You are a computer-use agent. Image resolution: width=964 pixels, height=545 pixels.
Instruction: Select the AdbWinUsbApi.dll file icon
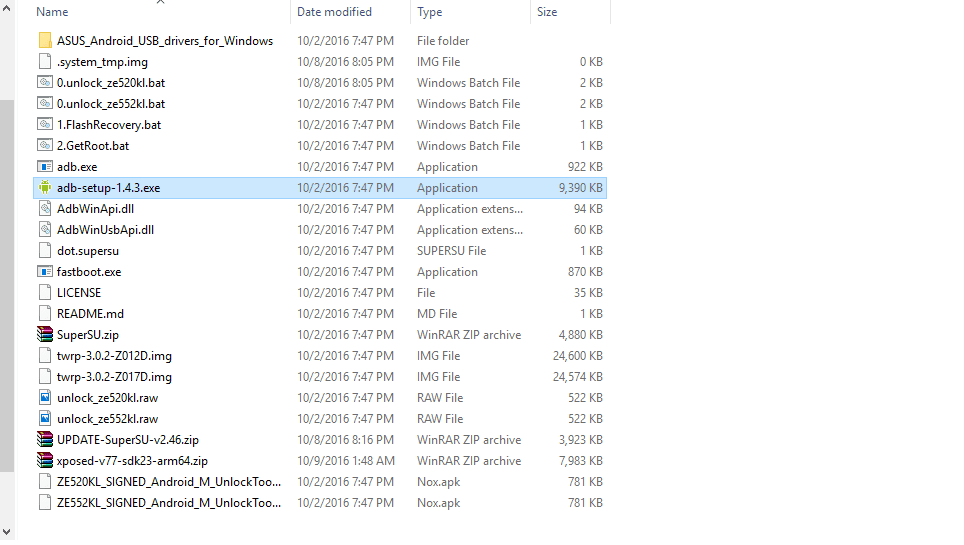click(x=45, y=229)
